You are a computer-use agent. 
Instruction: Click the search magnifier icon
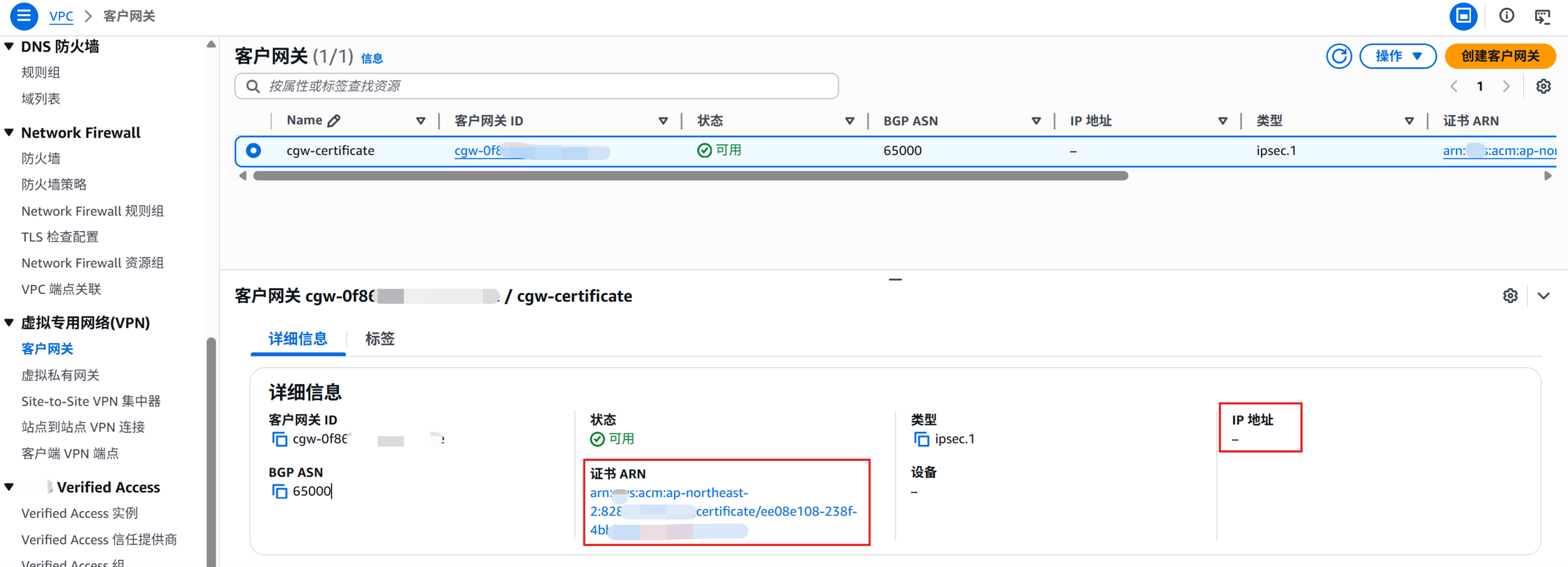point(252,86)
